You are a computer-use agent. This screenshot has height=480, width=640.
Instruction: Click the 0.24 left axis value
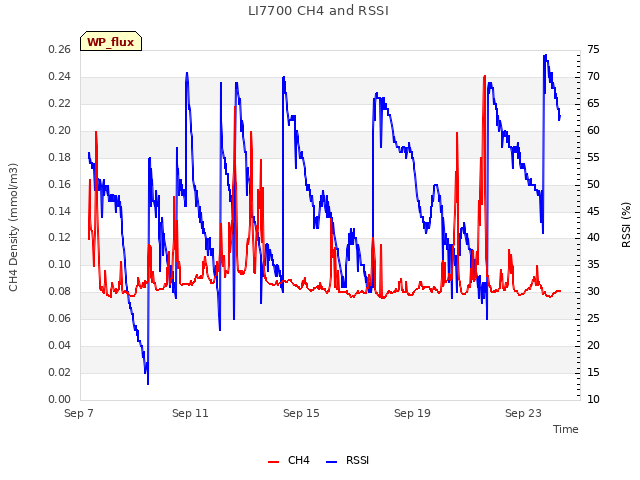tap(60, 77)
